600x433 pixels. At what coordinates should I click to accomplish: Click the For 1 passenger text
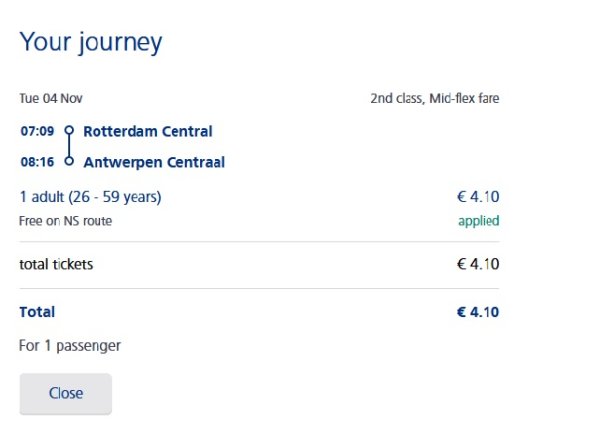pyautogui.click(x=70, y=346)
